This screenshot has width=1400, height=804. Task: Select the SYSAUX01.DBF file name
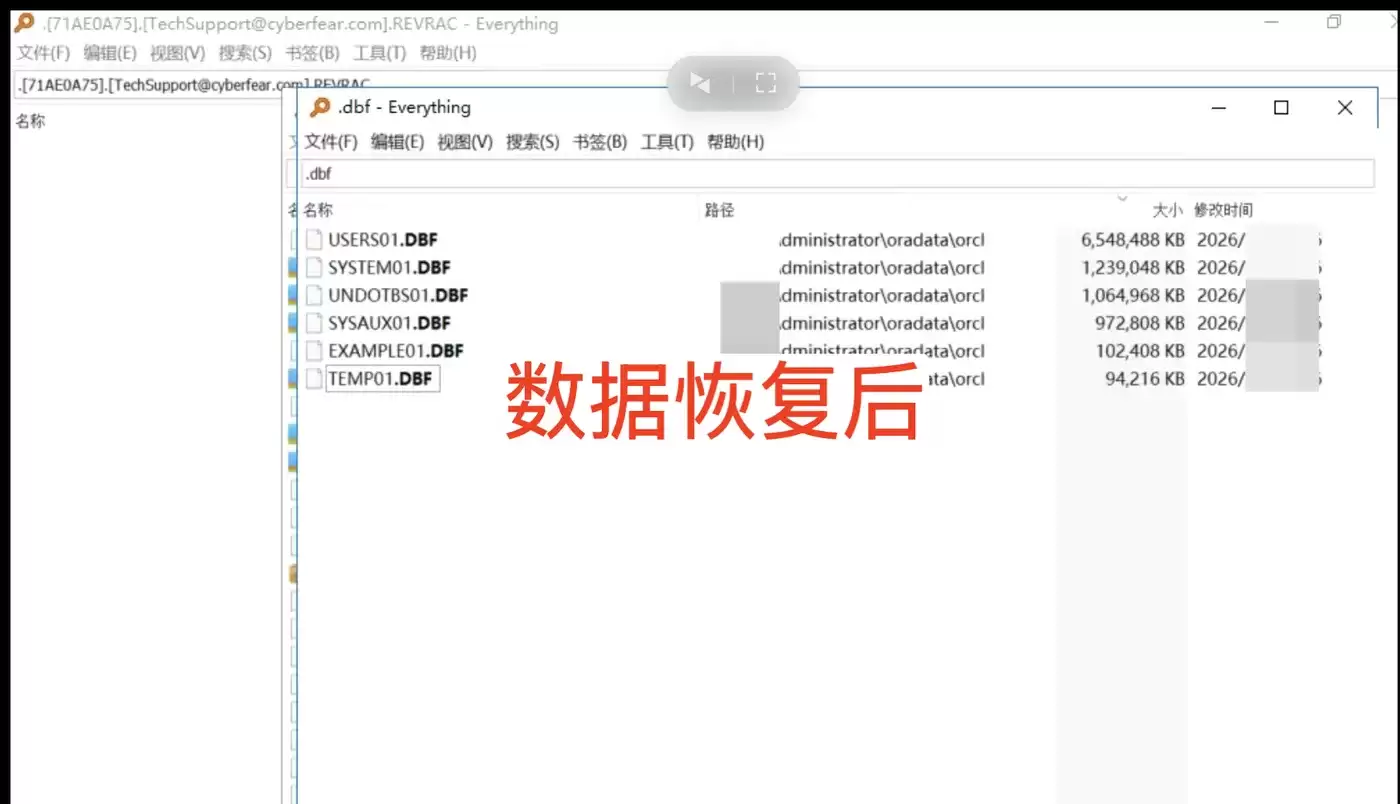pos(389,323)
